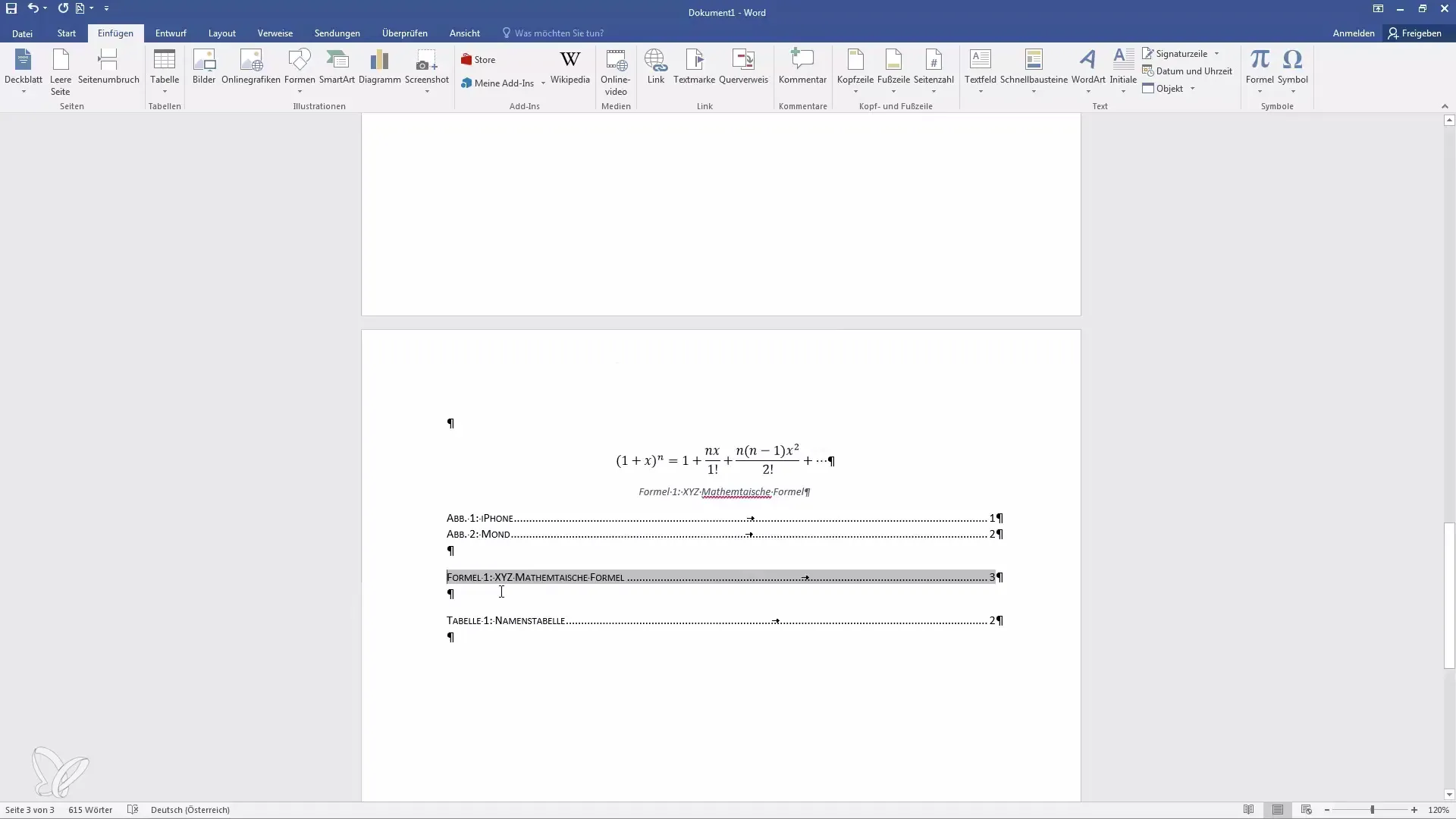
Task: Switch to Lesemodus view in status bar
Action: [x=1249, y=810]
